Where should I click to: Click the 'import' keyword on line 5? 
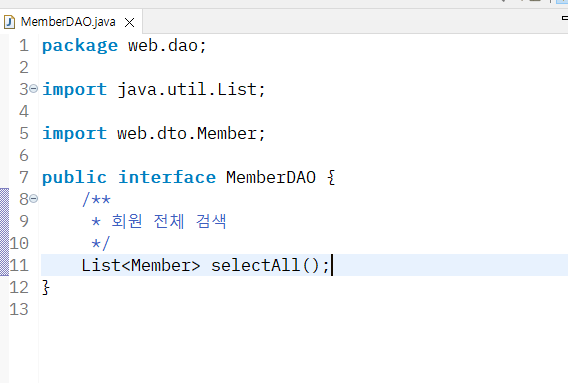pyautogui.click(x=75, y=133)
